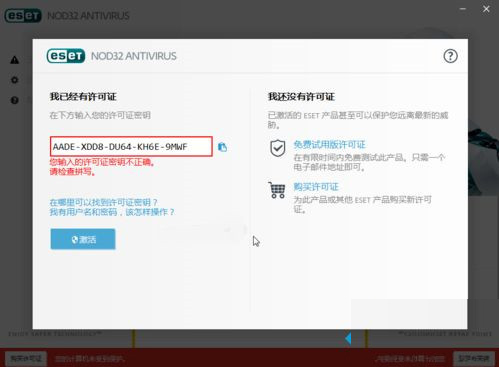Close the ESET main window
The width and height of the screenshot is (499, 367).
tap(486, 9)
